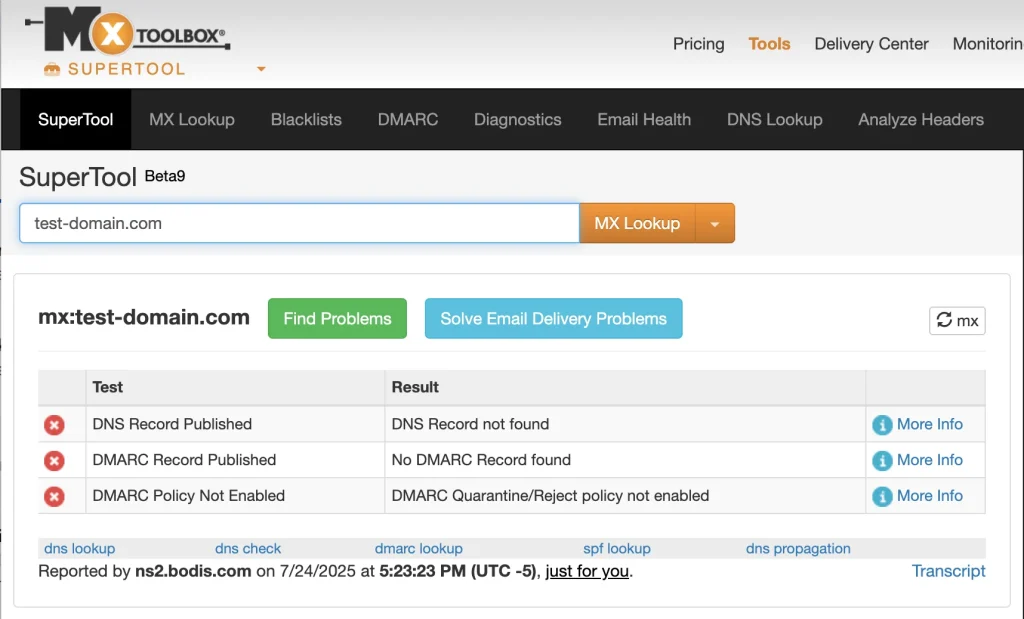The height and width of the screenshot is (619, 1024).
Task: Expand the SUPERTOOL dropdown arrow under the logo
Action: [x=261, y=69]
